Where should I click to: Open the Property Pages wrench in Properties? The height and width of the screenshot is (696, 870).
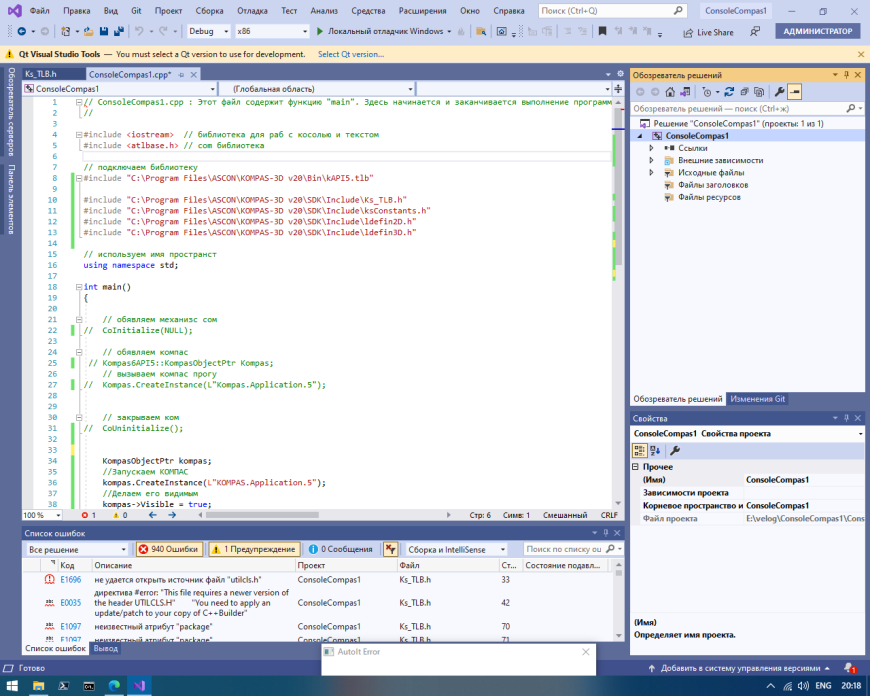675,451
